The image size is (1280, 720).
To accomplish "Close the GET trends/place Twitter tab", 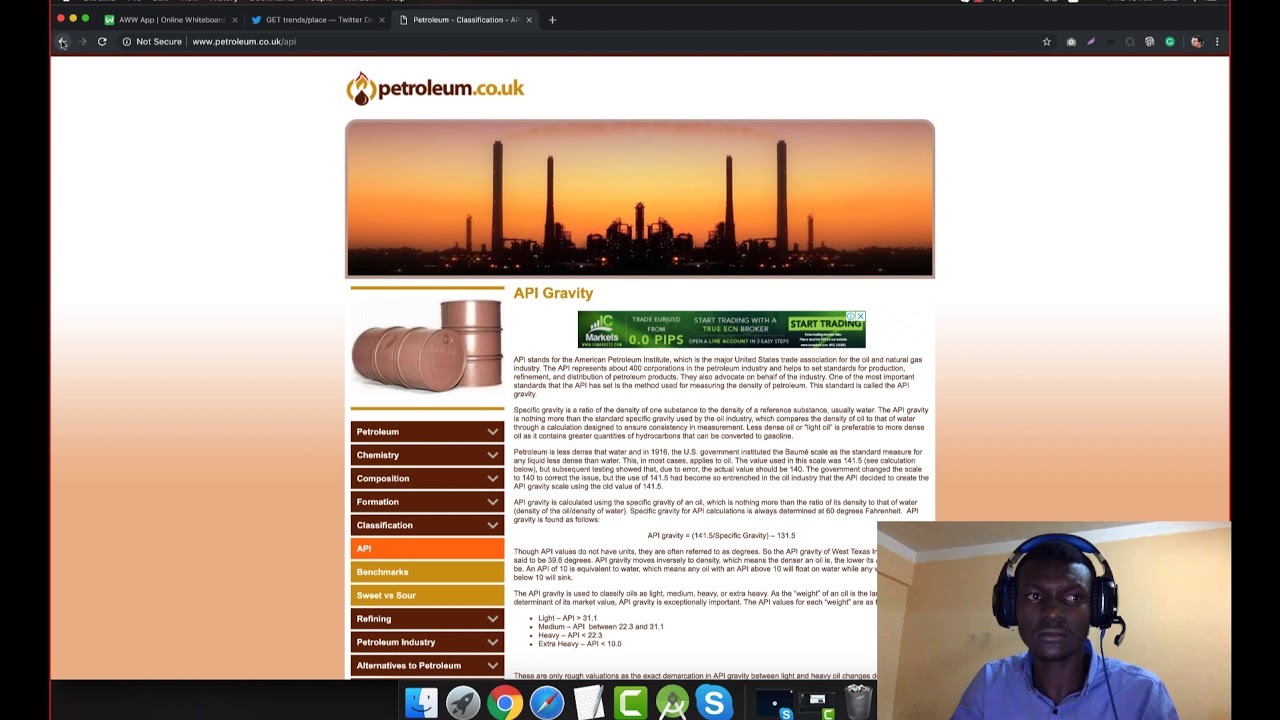I will click(x=382, y=20).
